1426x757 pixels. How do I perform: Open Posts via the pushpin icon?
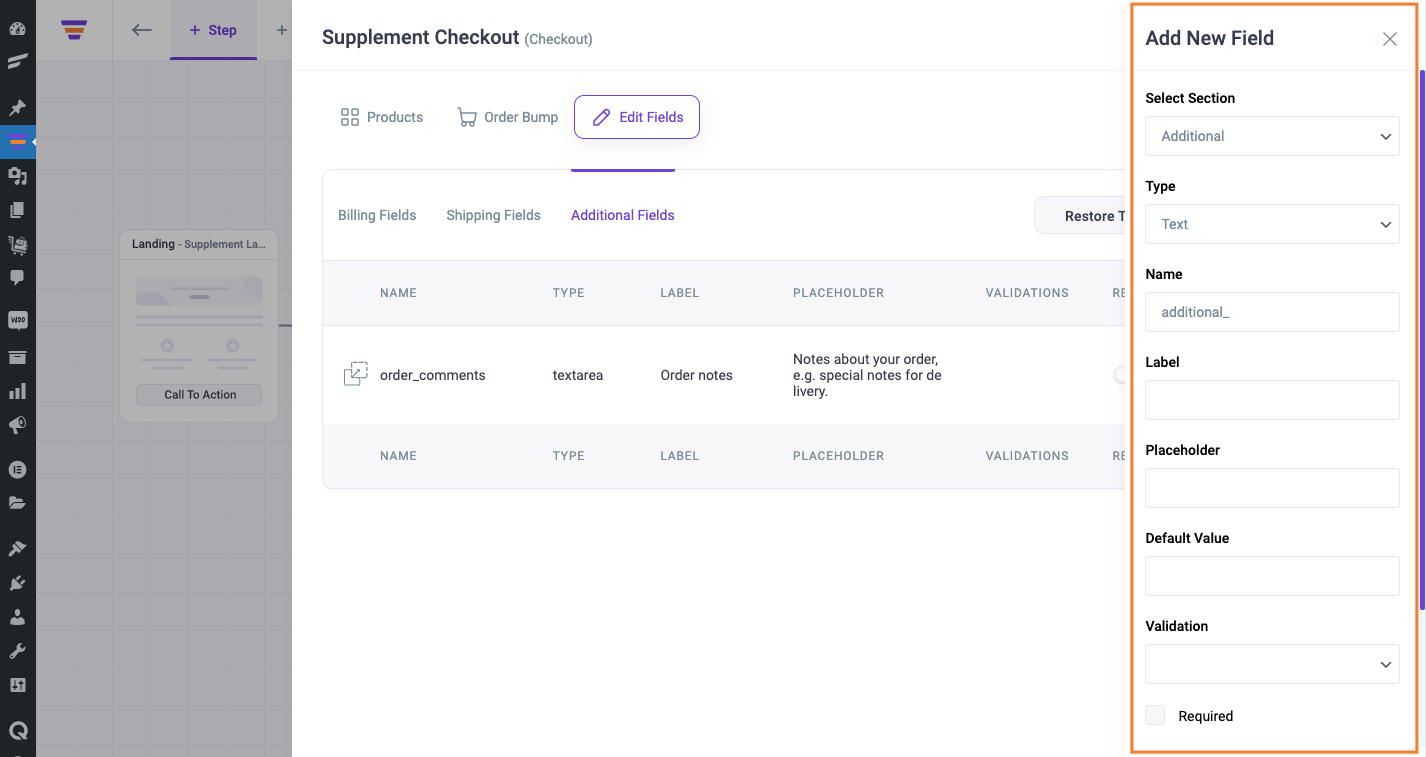pyautogui.click(x=17, y=108)
